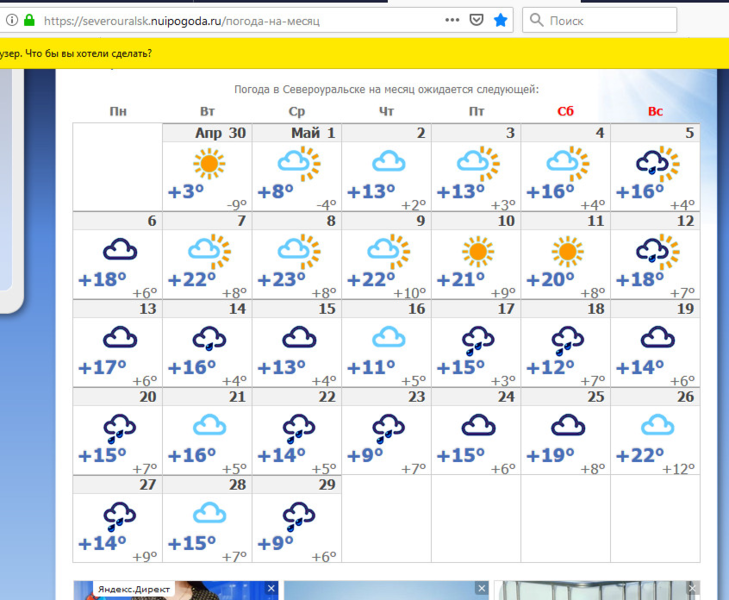Click the Май 1 date header
The height and width of the screenshot is (600, 729).
[313, 133]
